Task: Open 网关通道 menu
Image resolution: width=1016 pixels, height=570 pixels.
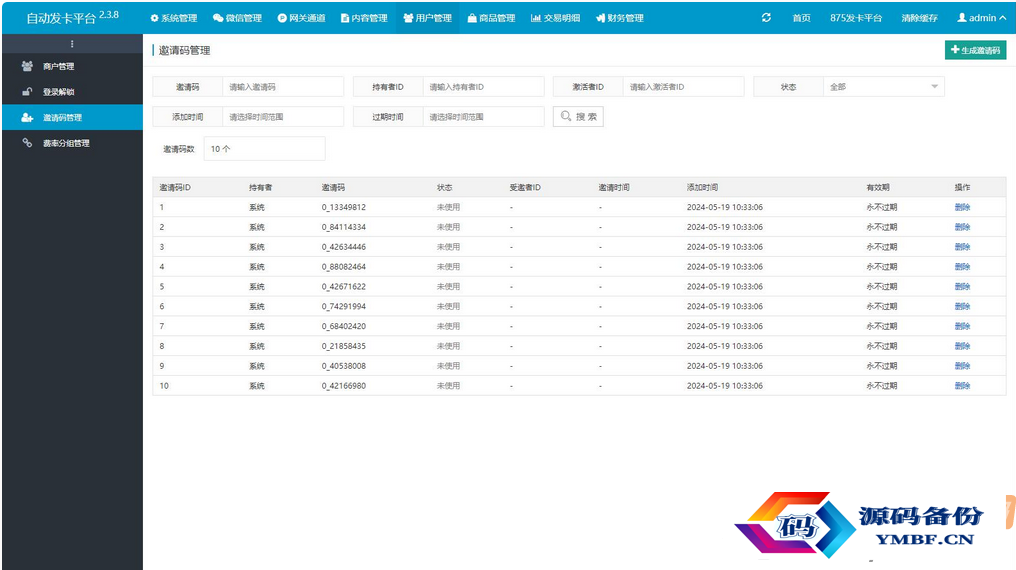Action: (x=301, y=18)
